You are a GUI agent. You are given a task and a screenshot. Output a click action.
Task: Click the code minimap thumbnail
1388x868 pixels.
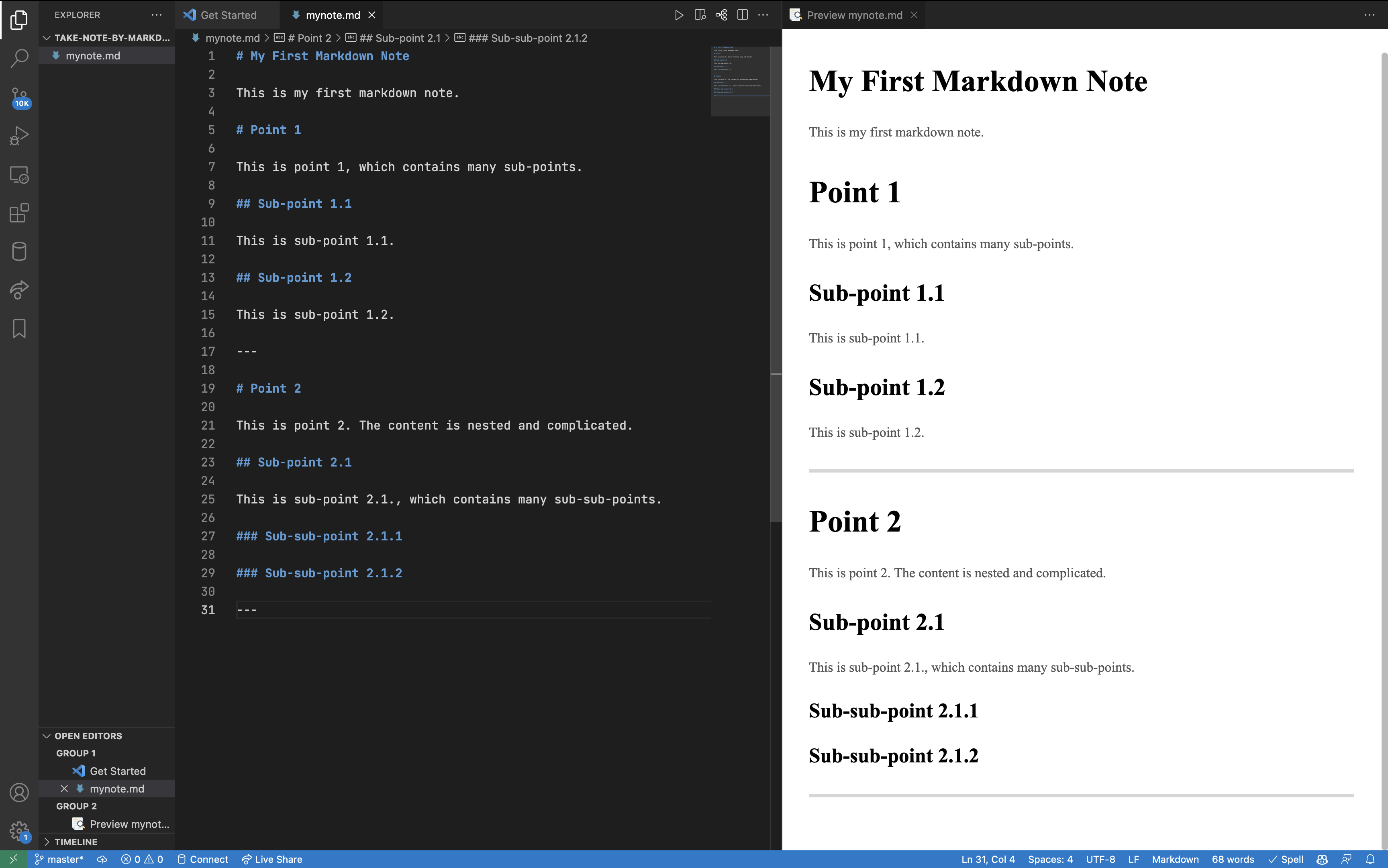pos(740,81)
